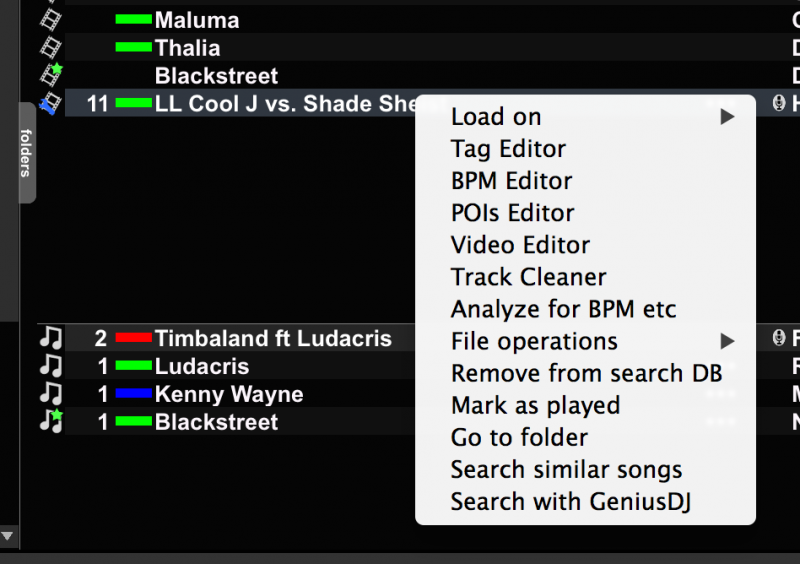Click the music note icon beside Timbaland ft Ludacris
Image resolution: width=800 pixels, height=564 pixels.
tap(51, 338)
